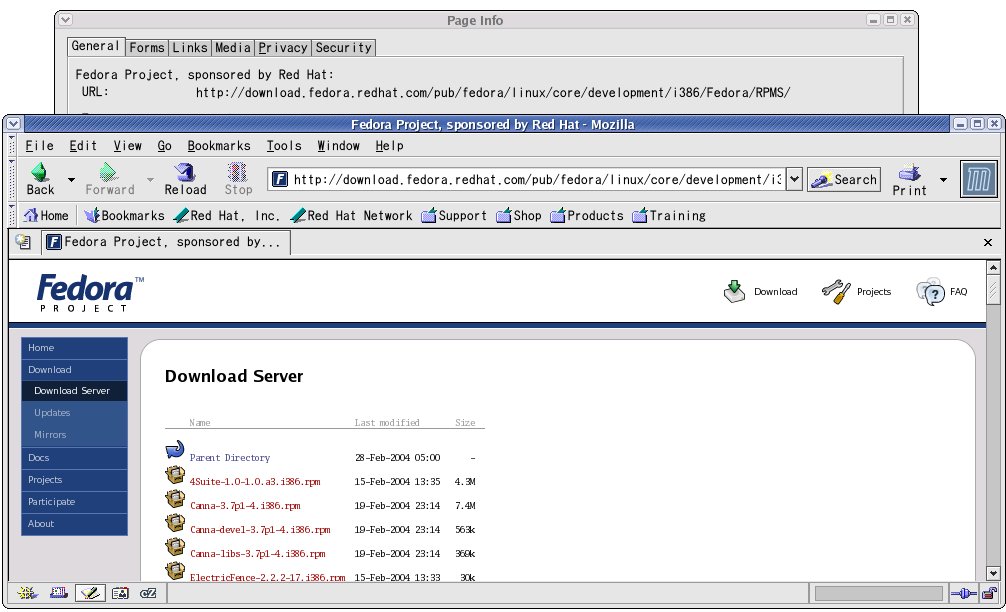Open the Home bookmark in personal toolbar

46,215
